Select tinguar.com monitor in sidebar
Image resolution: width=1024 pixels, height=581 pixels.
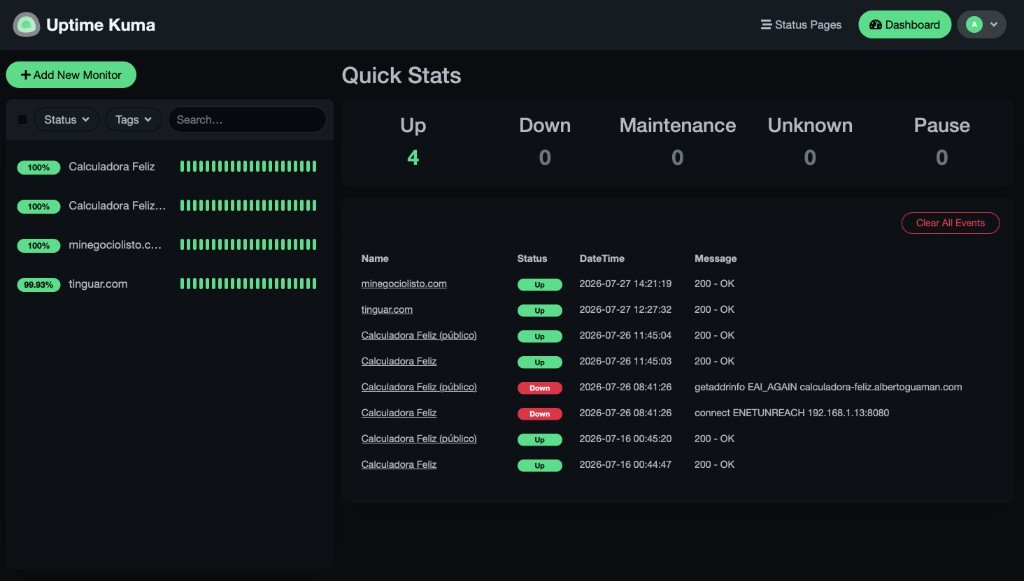(170, 284)
